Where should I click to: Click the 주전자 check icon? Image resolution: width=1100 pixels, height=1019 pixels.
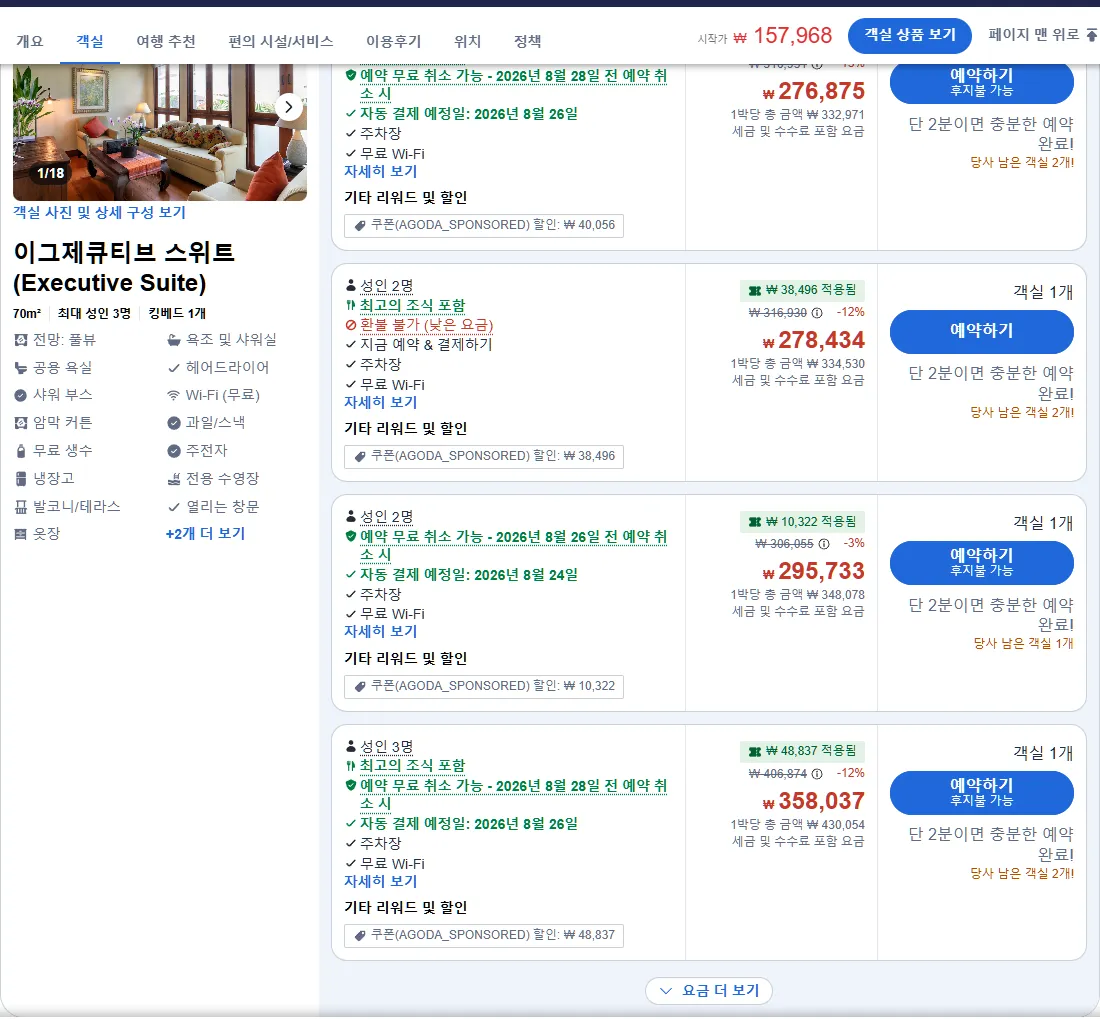click(x=174, y=451)
